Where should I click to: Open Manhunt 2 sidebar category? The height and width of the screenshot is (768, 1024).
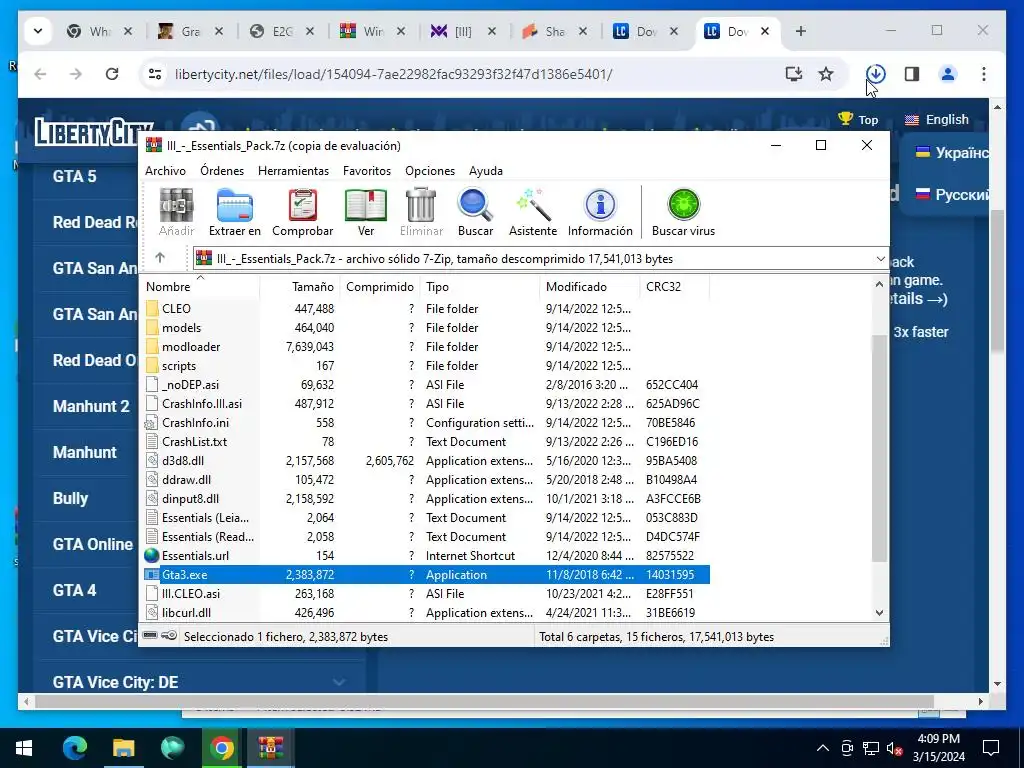click(91, 406)
